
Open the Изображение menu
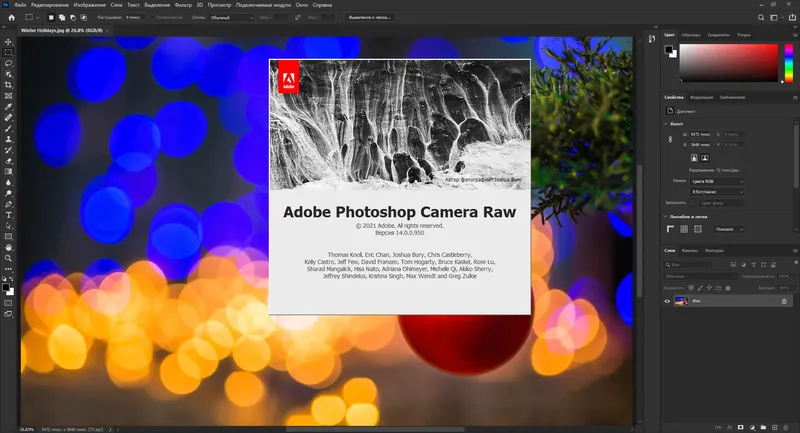[89, 5]
